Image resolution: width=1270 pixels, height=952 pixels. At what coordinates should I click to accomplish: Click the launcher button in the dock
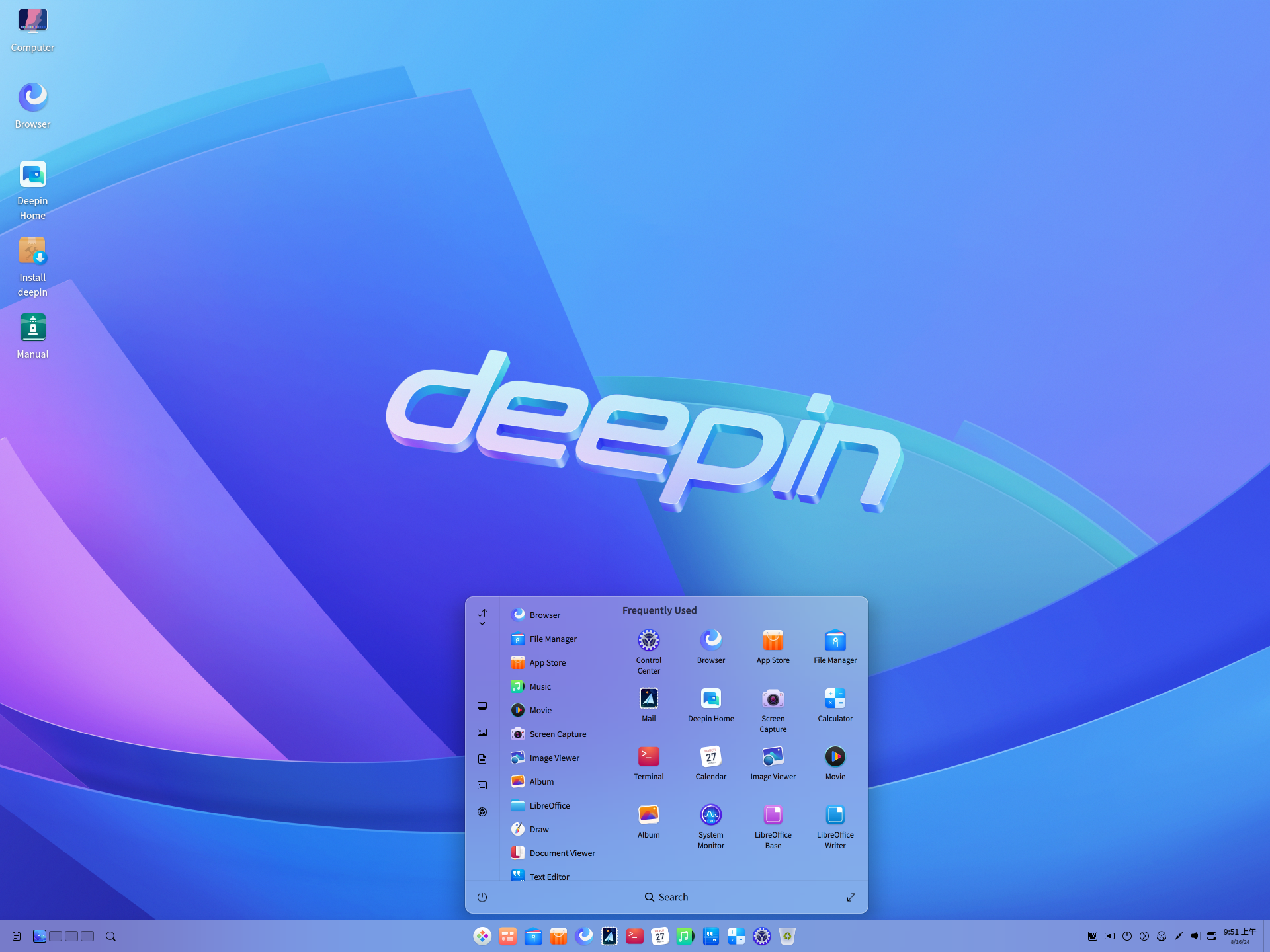(x=482, y=936)
